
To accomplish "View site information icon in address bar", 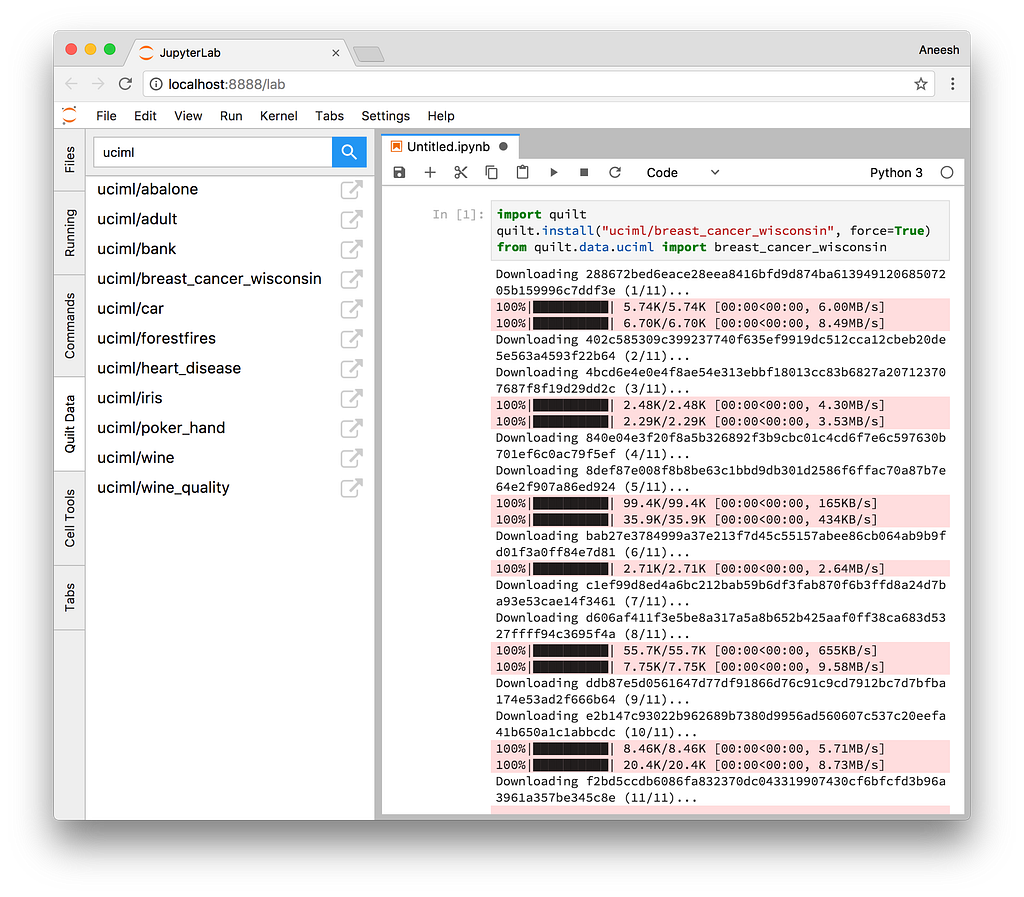I will [156, 84].
